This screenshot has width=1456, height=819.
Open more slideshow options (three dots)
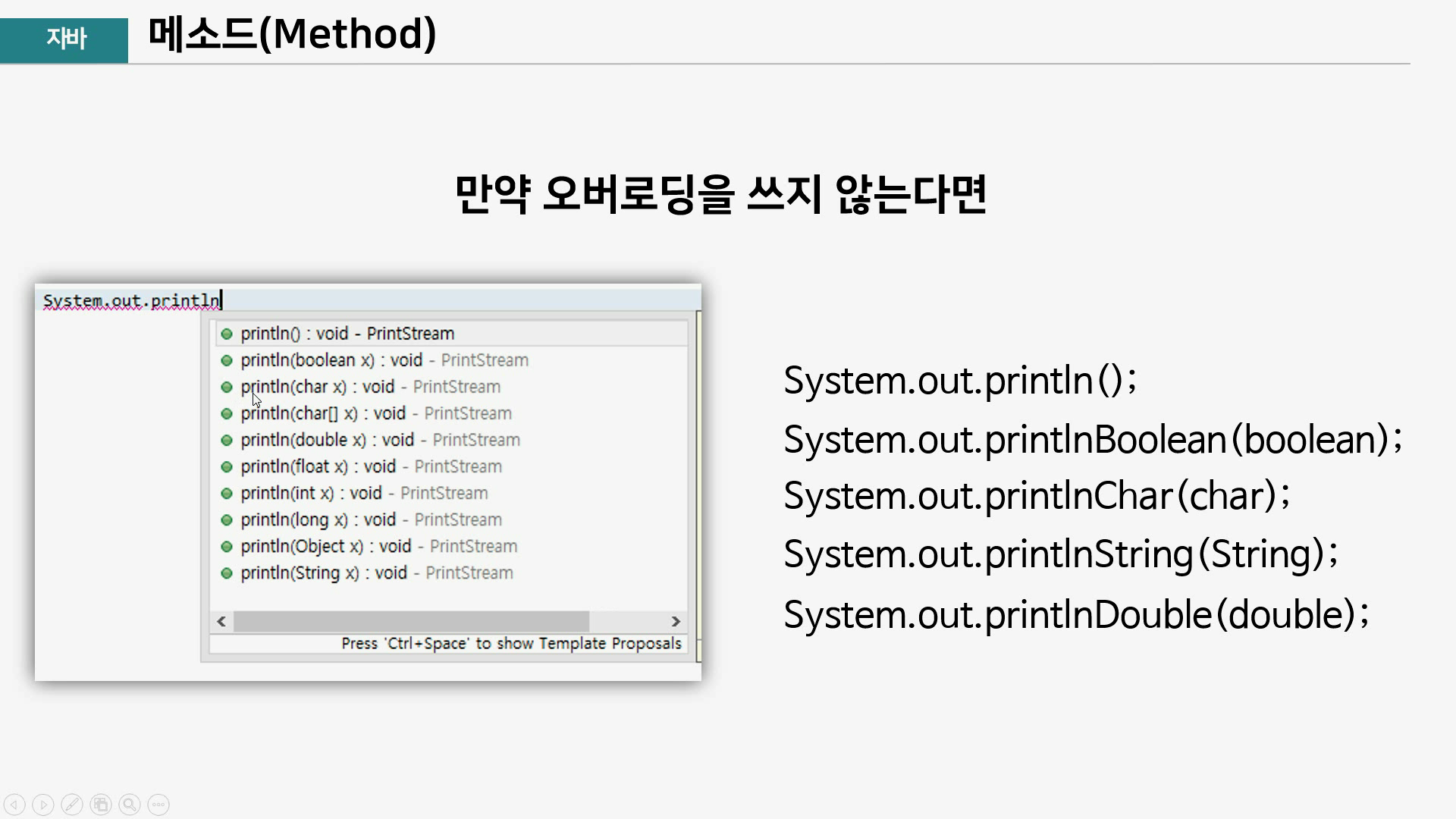pyautogui.click(x=158, y=805)
